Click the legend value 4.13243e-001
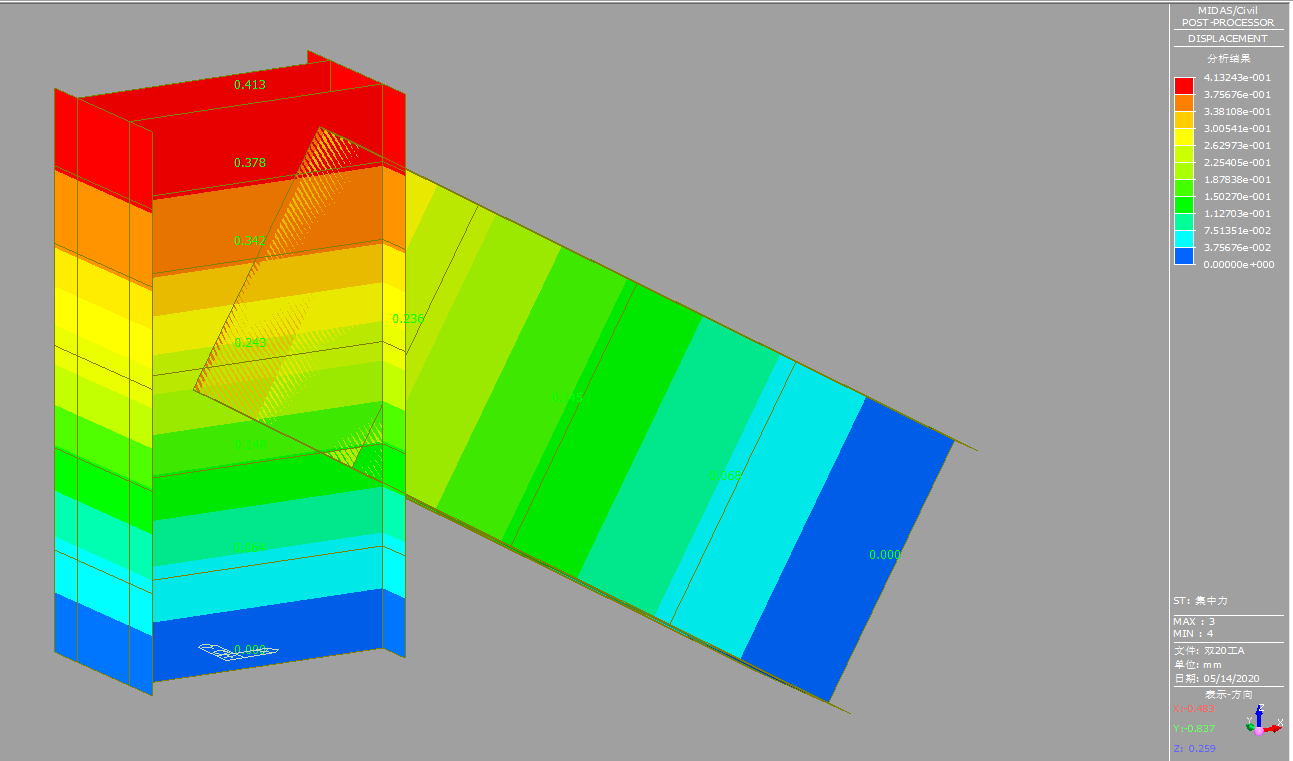The height and width of the screenshot is (761, 1293). coord(1238,78)
